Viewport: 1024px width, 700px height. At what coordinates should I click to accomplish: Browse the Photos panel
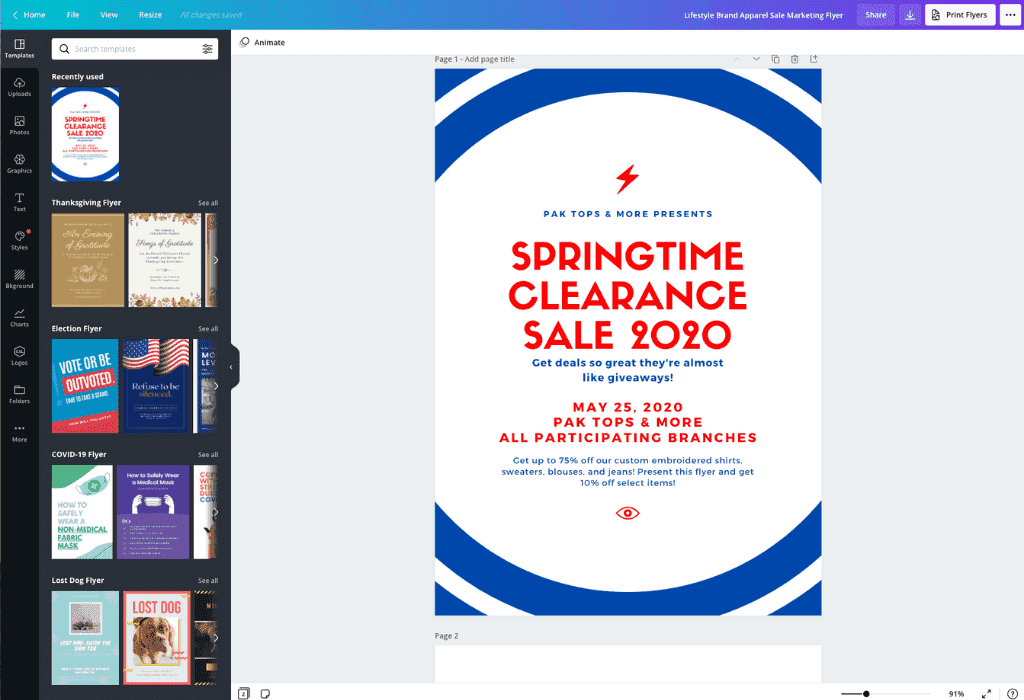pos(20,126)
